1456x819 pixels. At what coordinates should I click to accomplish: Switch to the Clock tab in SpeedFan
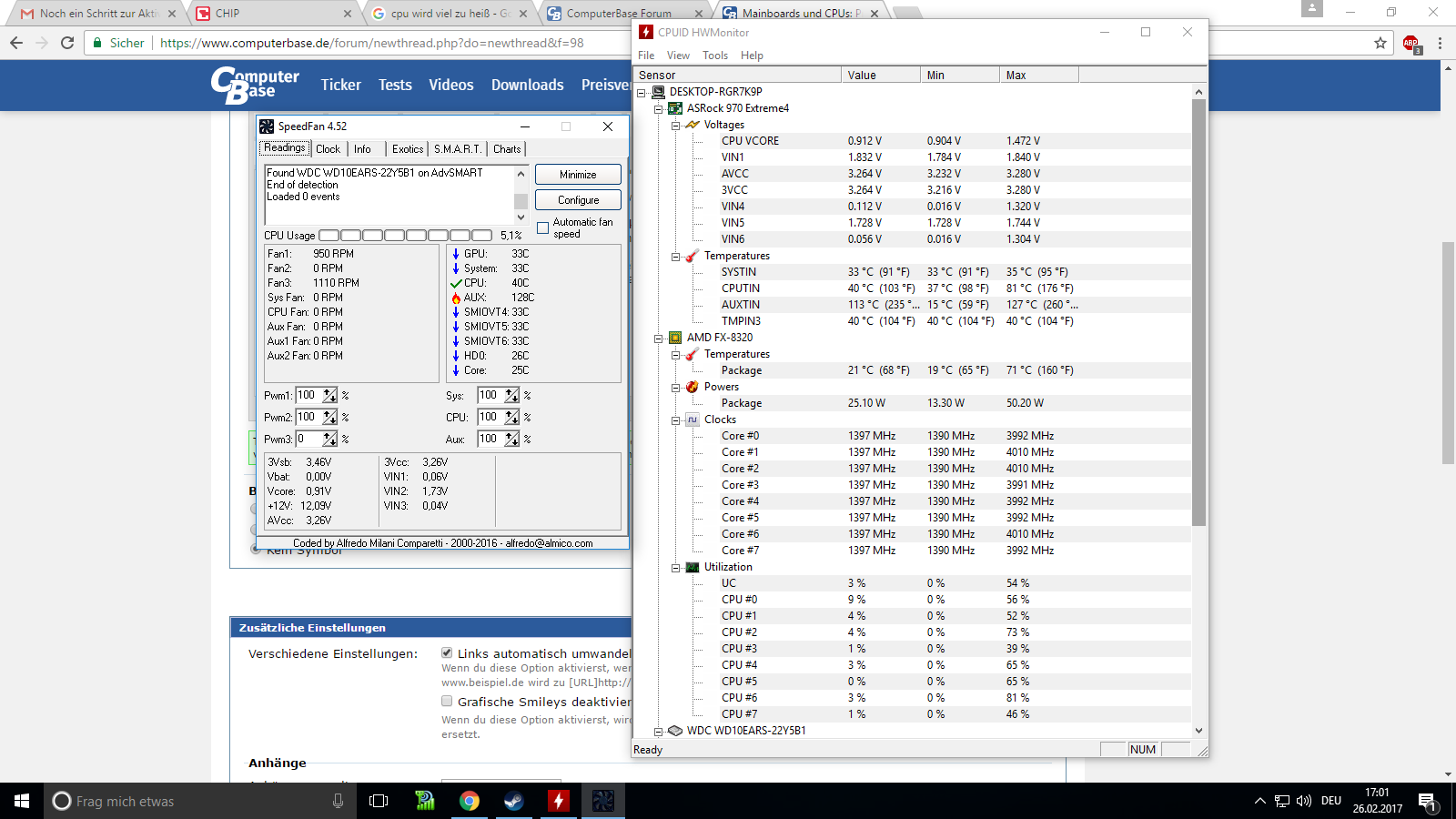tap(328, 149)
